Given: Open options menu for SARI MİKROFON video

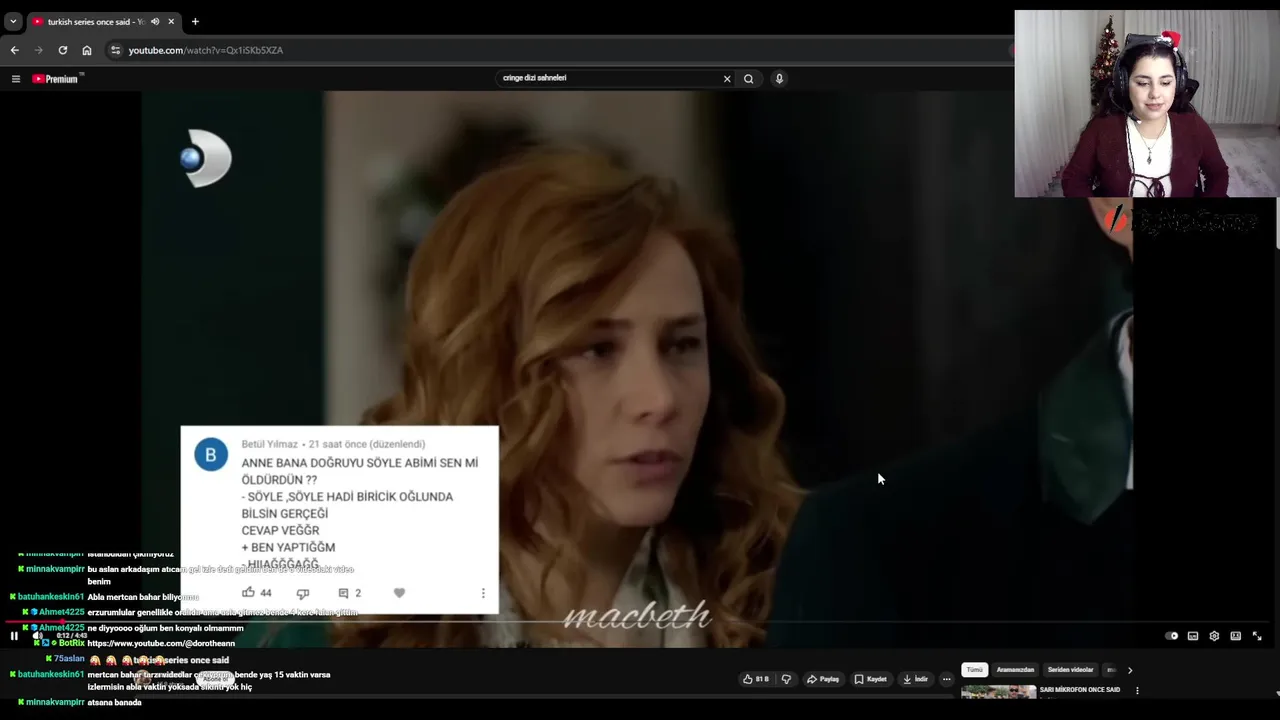Looking at the screenshot, I should tap(1137, 691).
